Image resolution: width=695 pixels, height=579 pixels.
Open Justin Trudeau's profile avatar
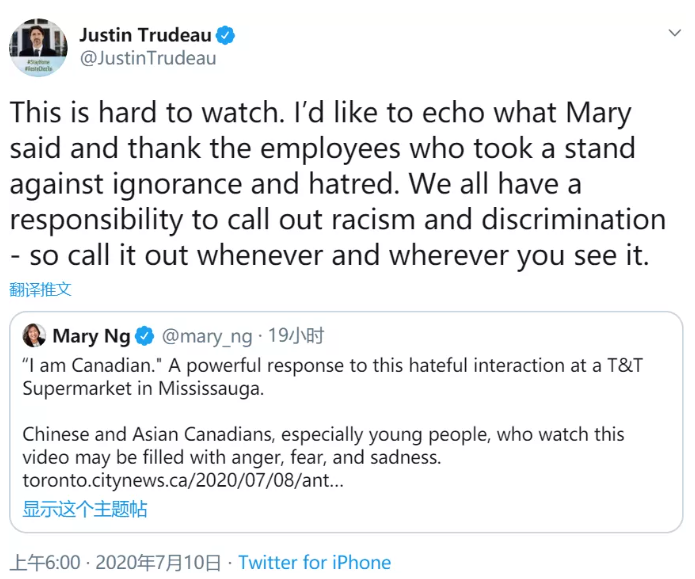38,47
